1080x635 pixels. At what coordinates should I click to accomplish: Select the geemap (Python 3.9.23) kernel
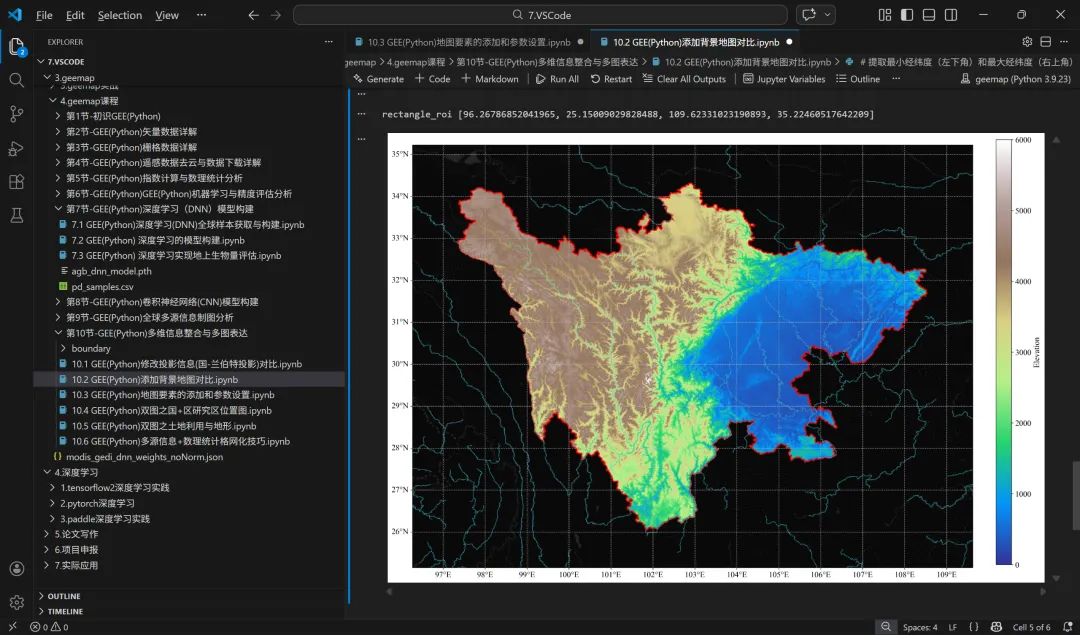click(1016, 79)
